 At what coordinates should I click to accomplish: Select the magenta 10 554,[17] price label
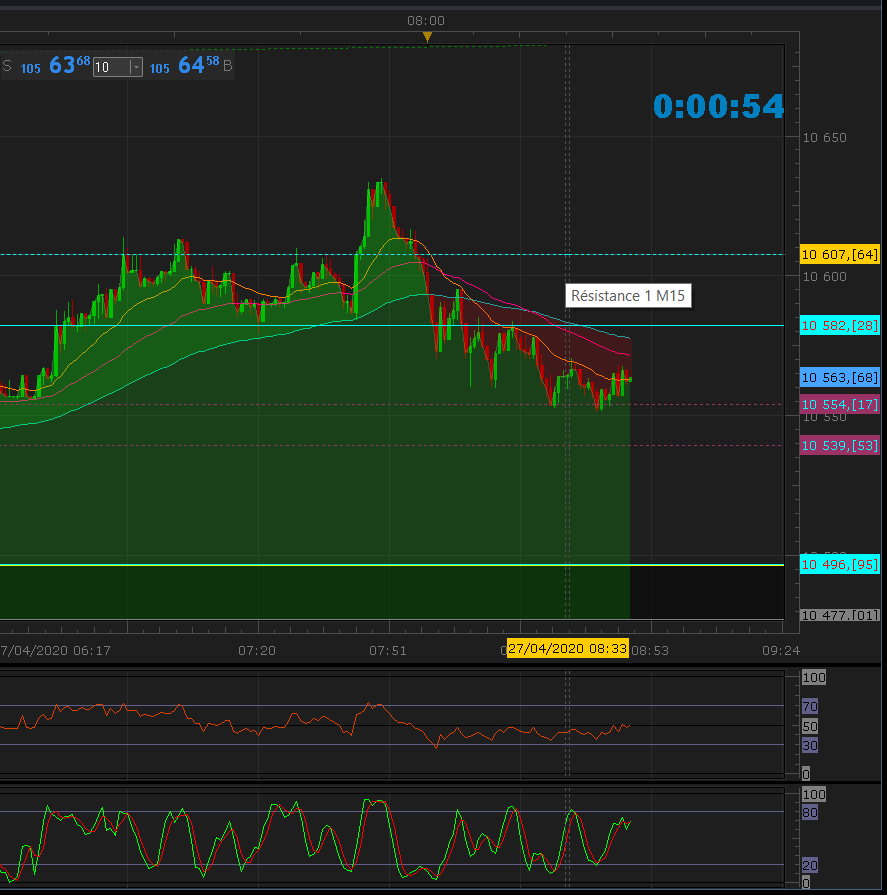tap(839, 404)
